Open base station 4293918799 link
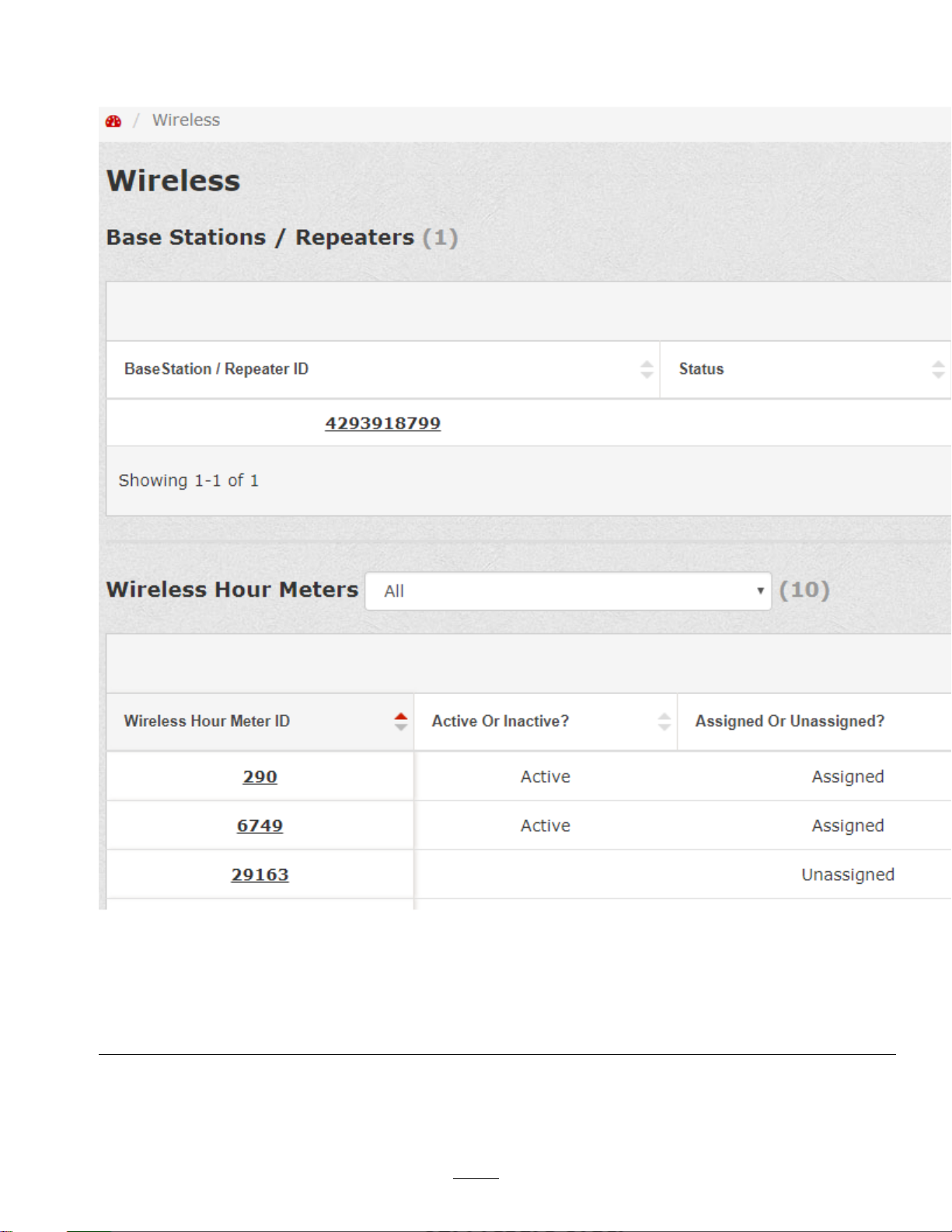952x1232 pixels. point(382,424)
